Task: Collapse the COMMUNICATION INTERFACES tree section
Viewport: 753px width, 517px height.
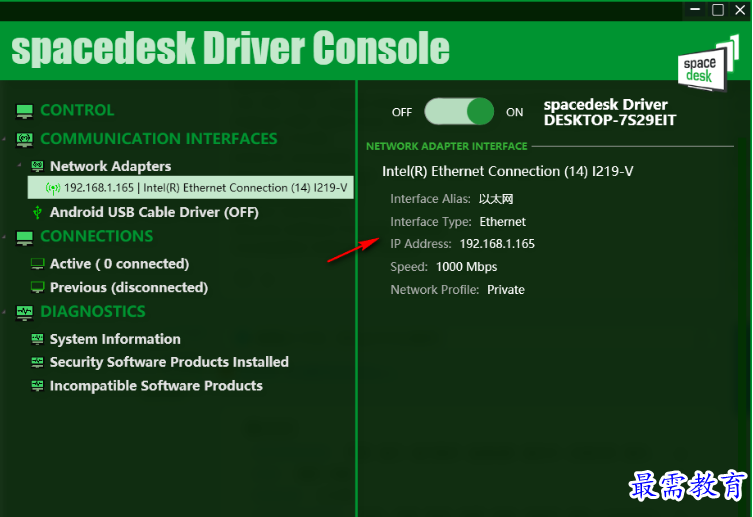Action: 5,139
